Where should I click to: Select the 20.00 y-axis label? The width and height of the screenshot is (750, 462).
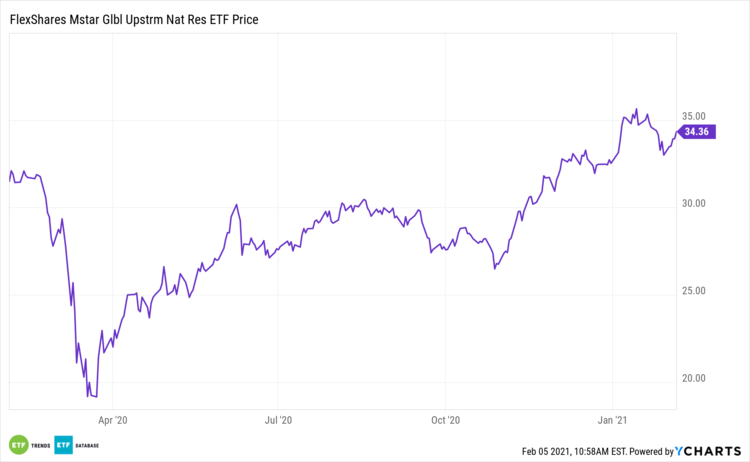pyautogui.click(x=694, y=378)
